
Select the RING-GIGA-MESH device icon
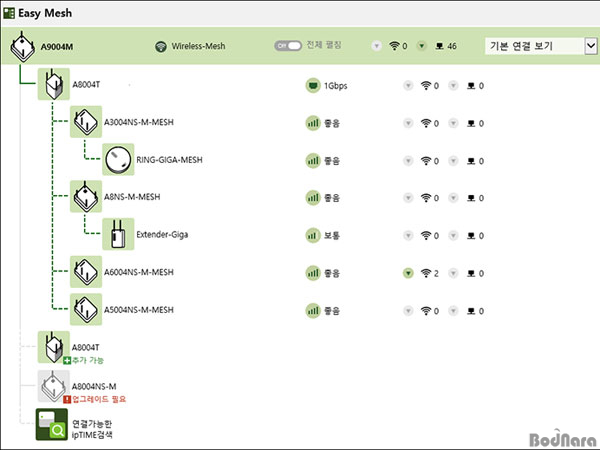[118, 159]
